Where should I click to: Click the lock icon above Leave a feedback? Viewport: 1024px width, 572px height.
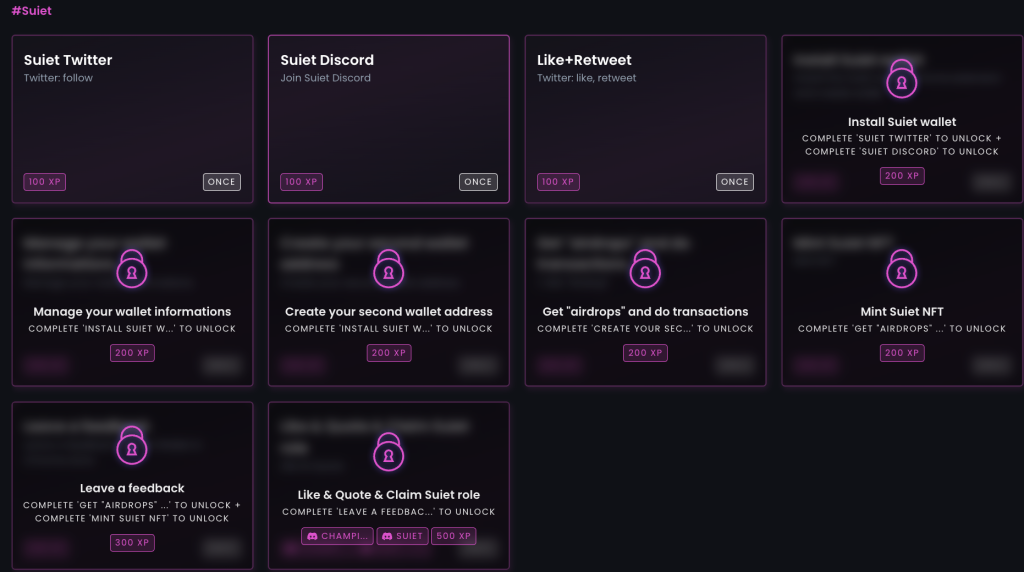[x=132, y=445]
